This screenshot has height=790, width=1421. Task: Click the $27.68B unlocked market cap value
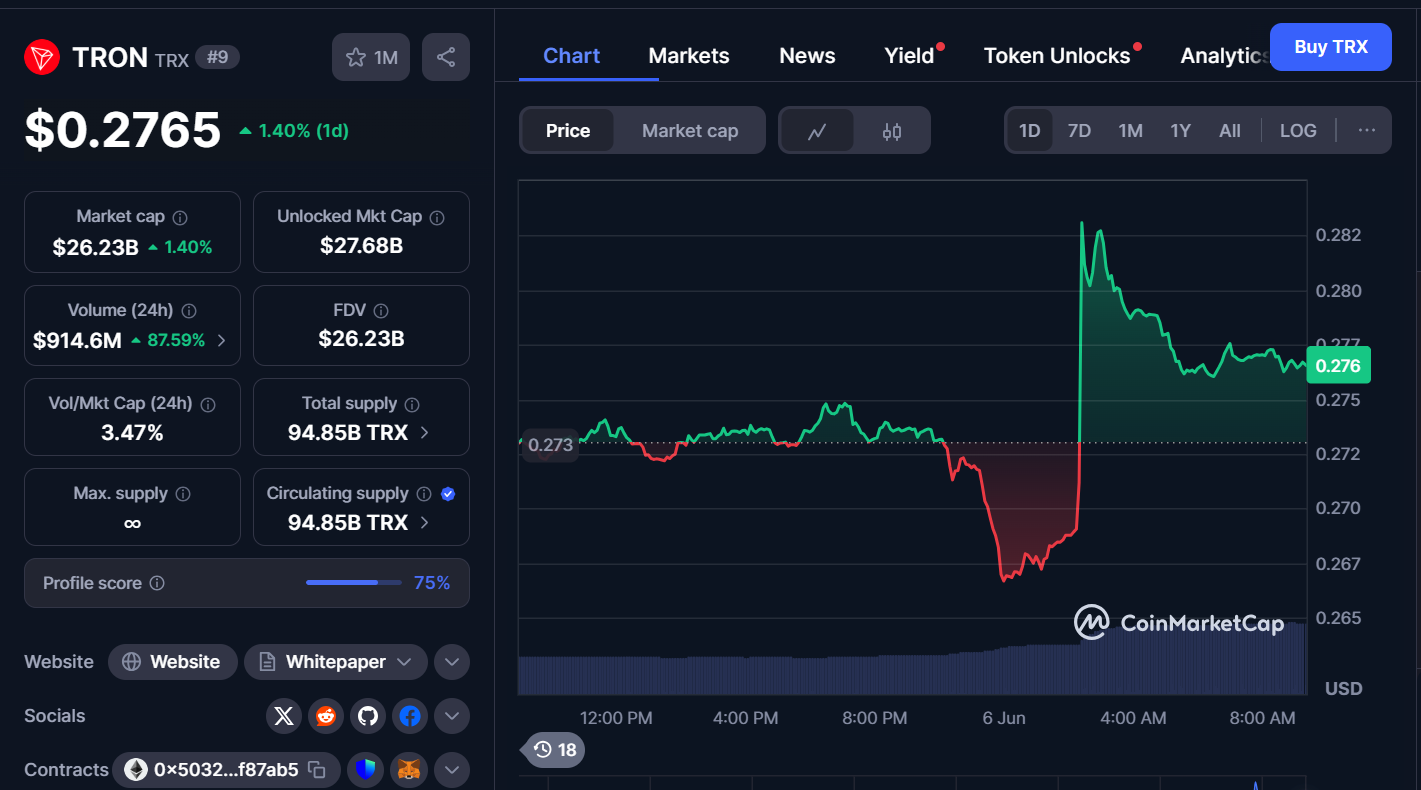click(361, 246)
